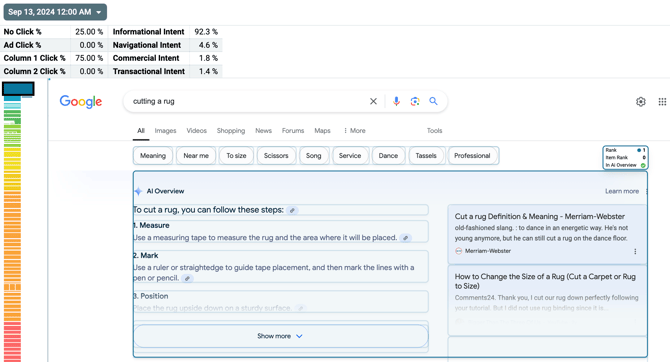The image size is (670, 362).
Task: Click source link icon in Mark step
Action: tap(187, 278)
